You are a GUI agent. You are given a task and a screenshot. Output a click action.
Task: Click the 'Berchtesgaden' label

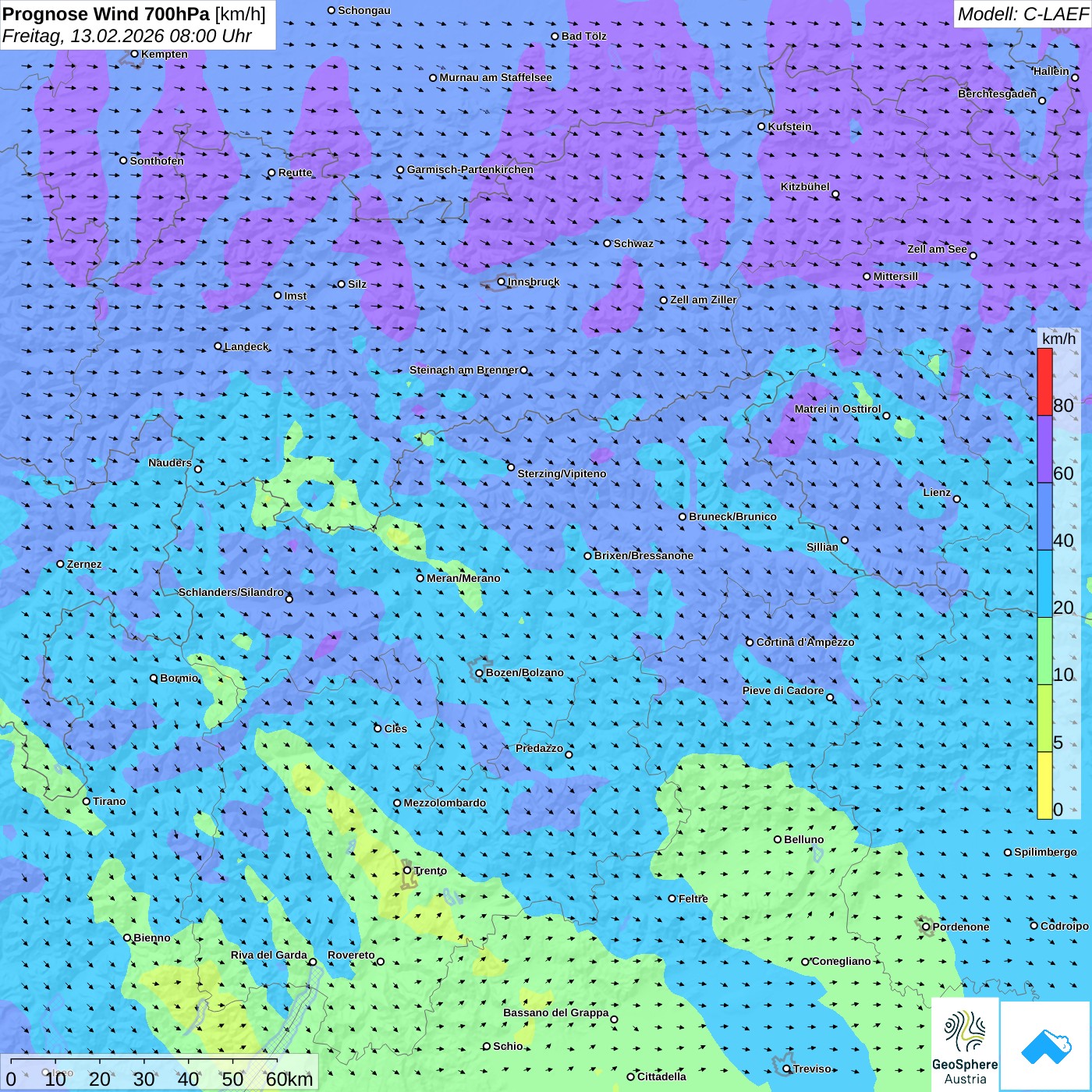click(x=998, y=94)
